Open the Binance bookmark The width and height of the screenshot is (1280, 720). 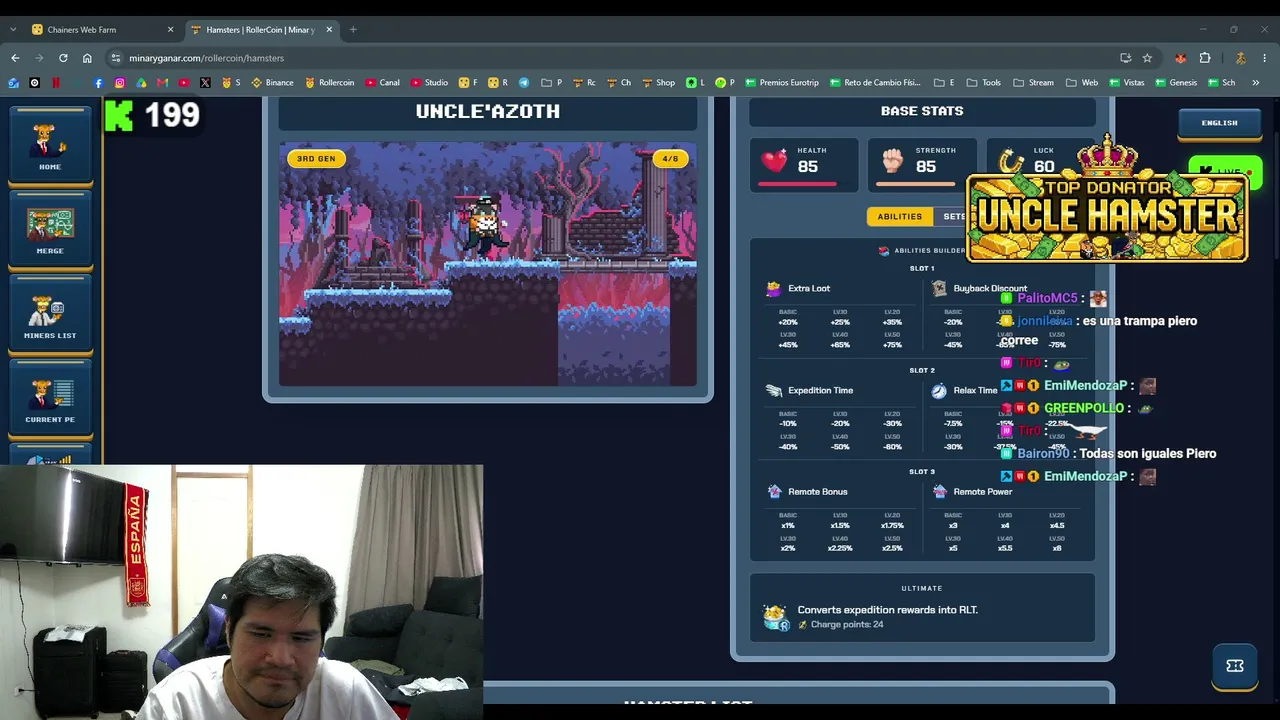point(272,83)
